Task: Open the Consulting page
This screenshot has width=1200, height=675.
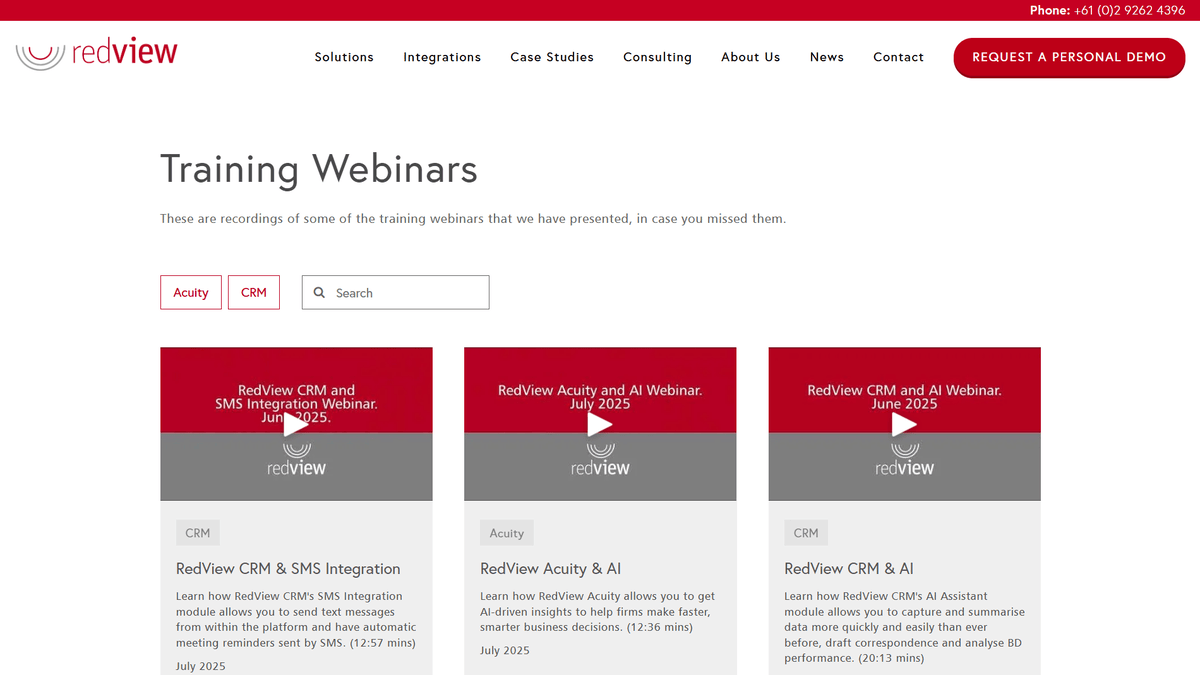Action: [x=657, y=57]
